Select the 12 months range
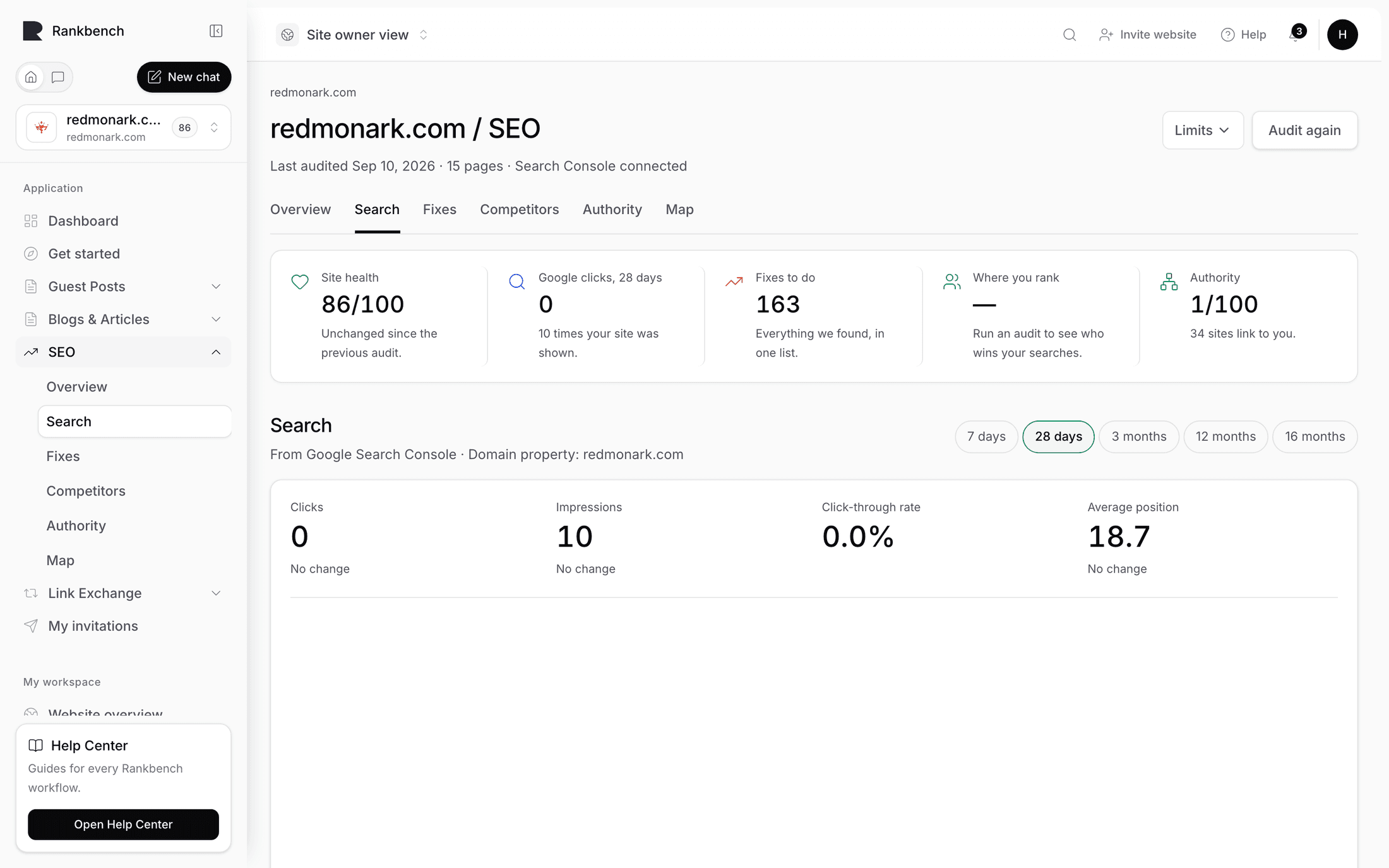Screen dimensions: 1389x868 coord(1225,437)
